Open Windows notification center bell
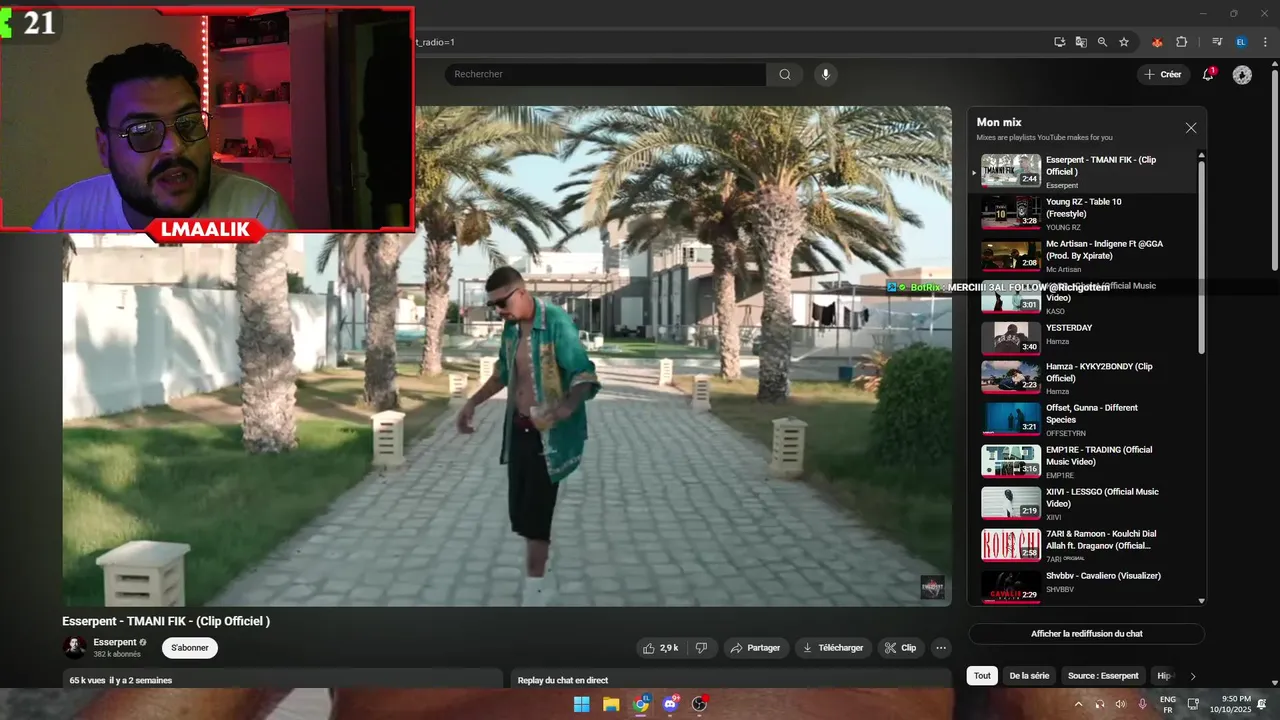Viewport: 1280px width, 720px height. click(x=1262, y=704)
